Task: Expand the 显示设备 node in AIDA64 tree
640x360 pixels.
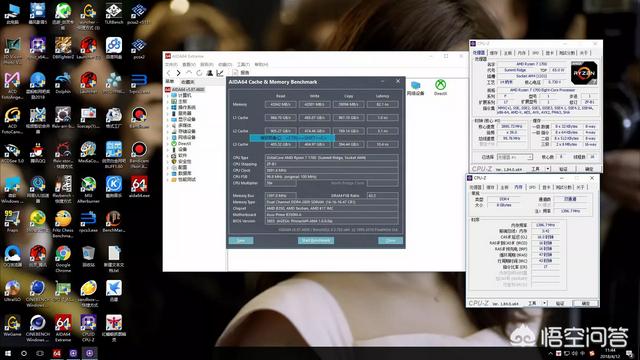Action: 167,119
